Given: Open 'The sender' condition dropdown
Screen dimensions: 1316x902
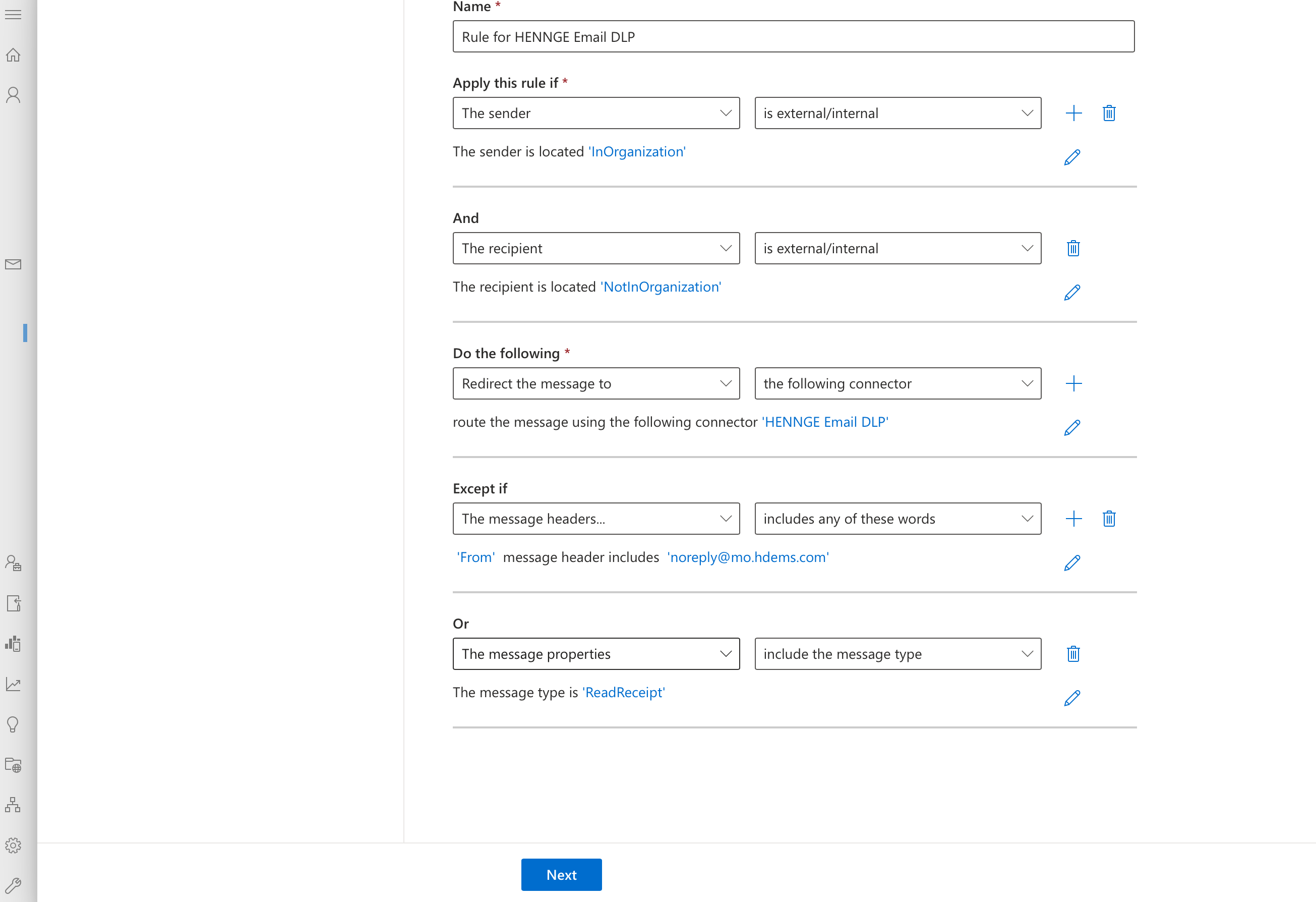Looking at the screenshot, I should 595,114.
